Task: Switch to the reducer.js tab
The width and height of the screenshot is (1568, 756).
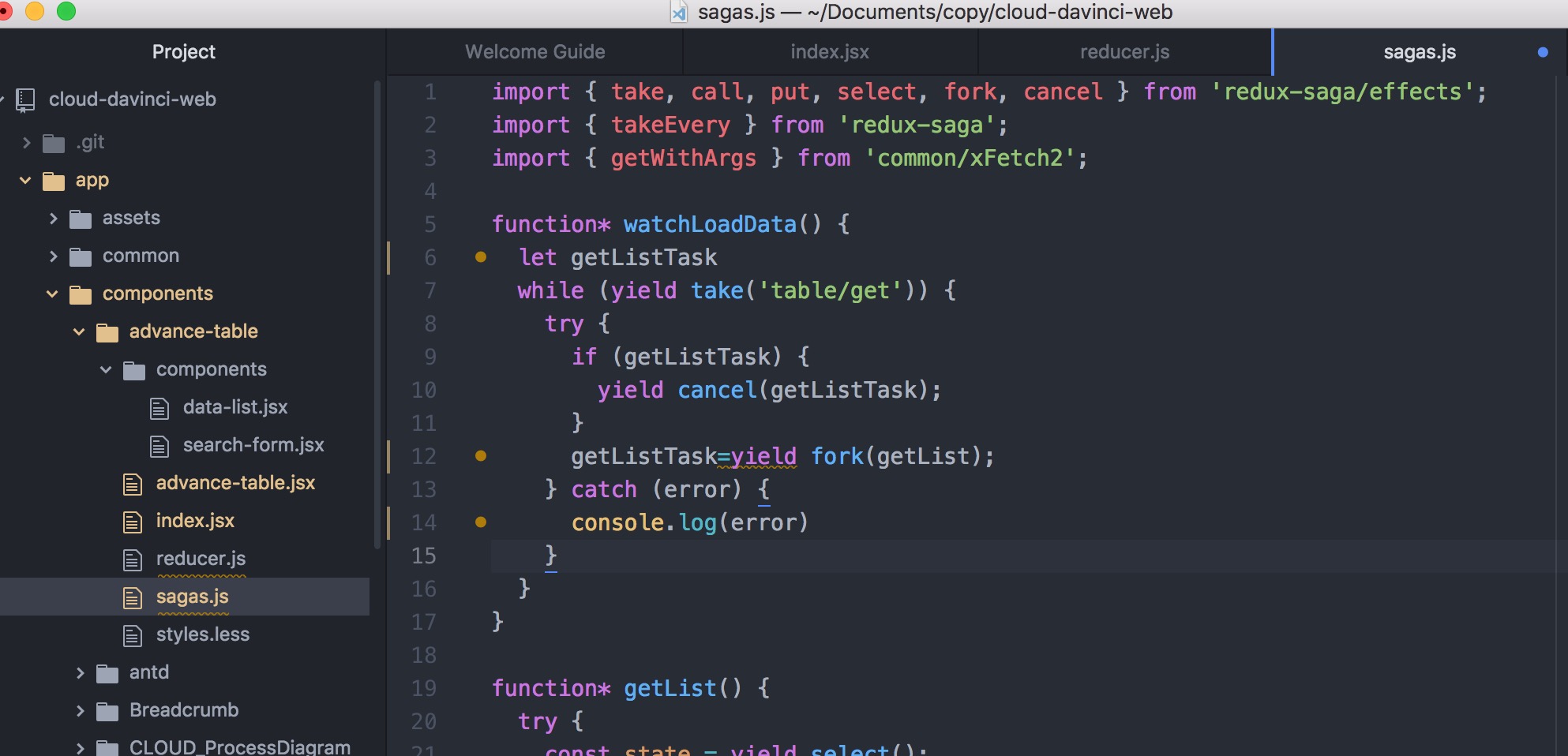Action: (1124, 52)
